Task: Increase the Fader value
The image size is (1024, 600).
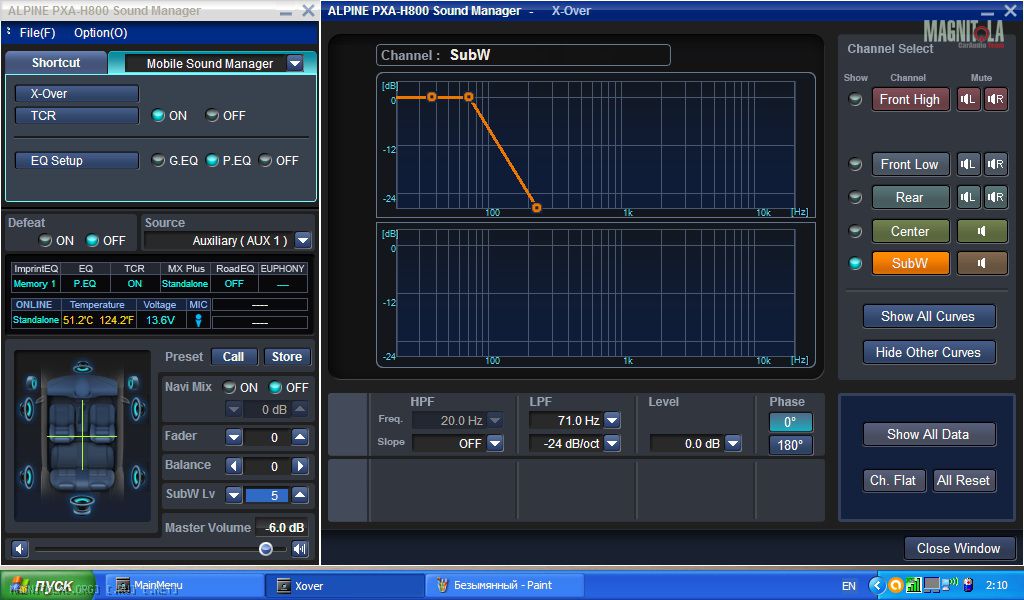Action: point(300,437)
